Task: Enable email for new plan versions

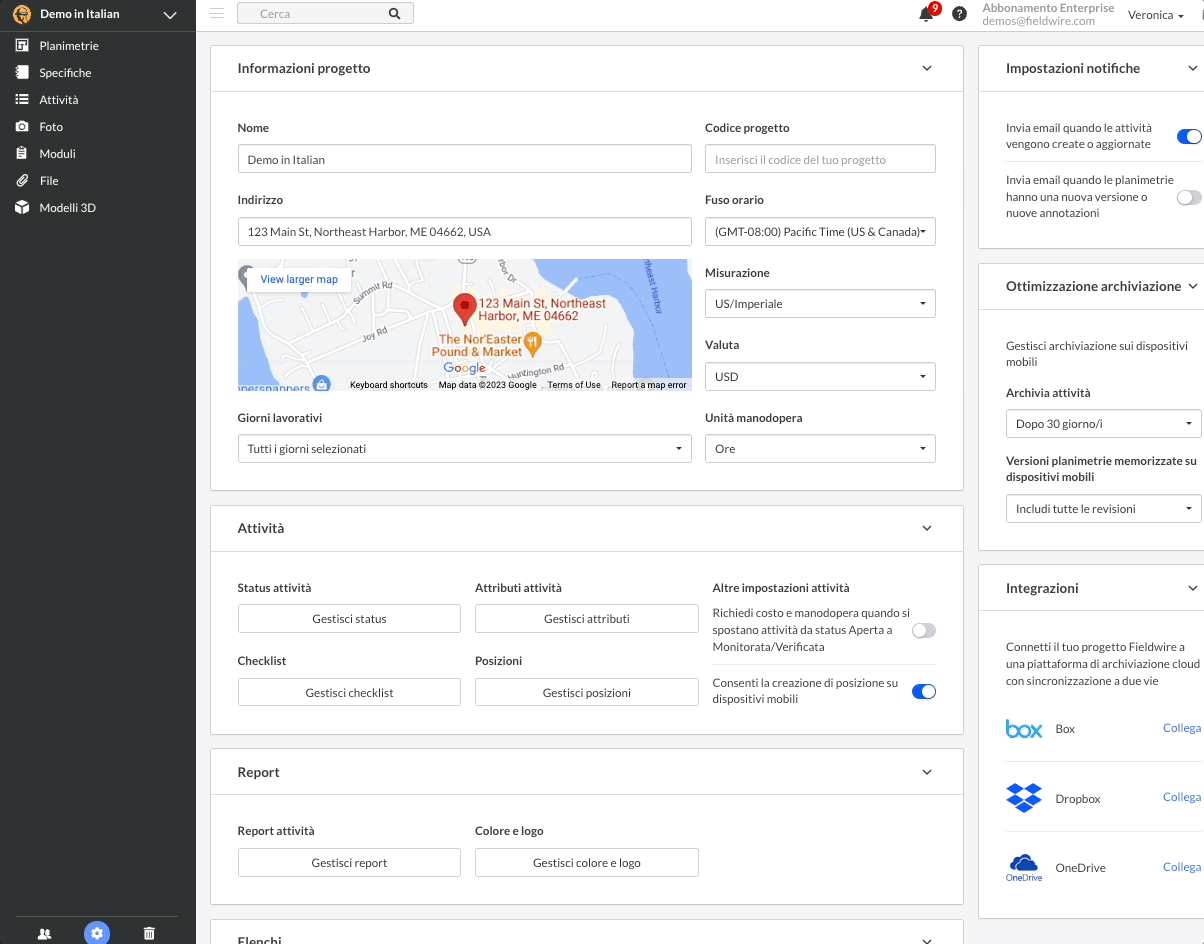Action: pyautogui.click(x=1189, y=198)
